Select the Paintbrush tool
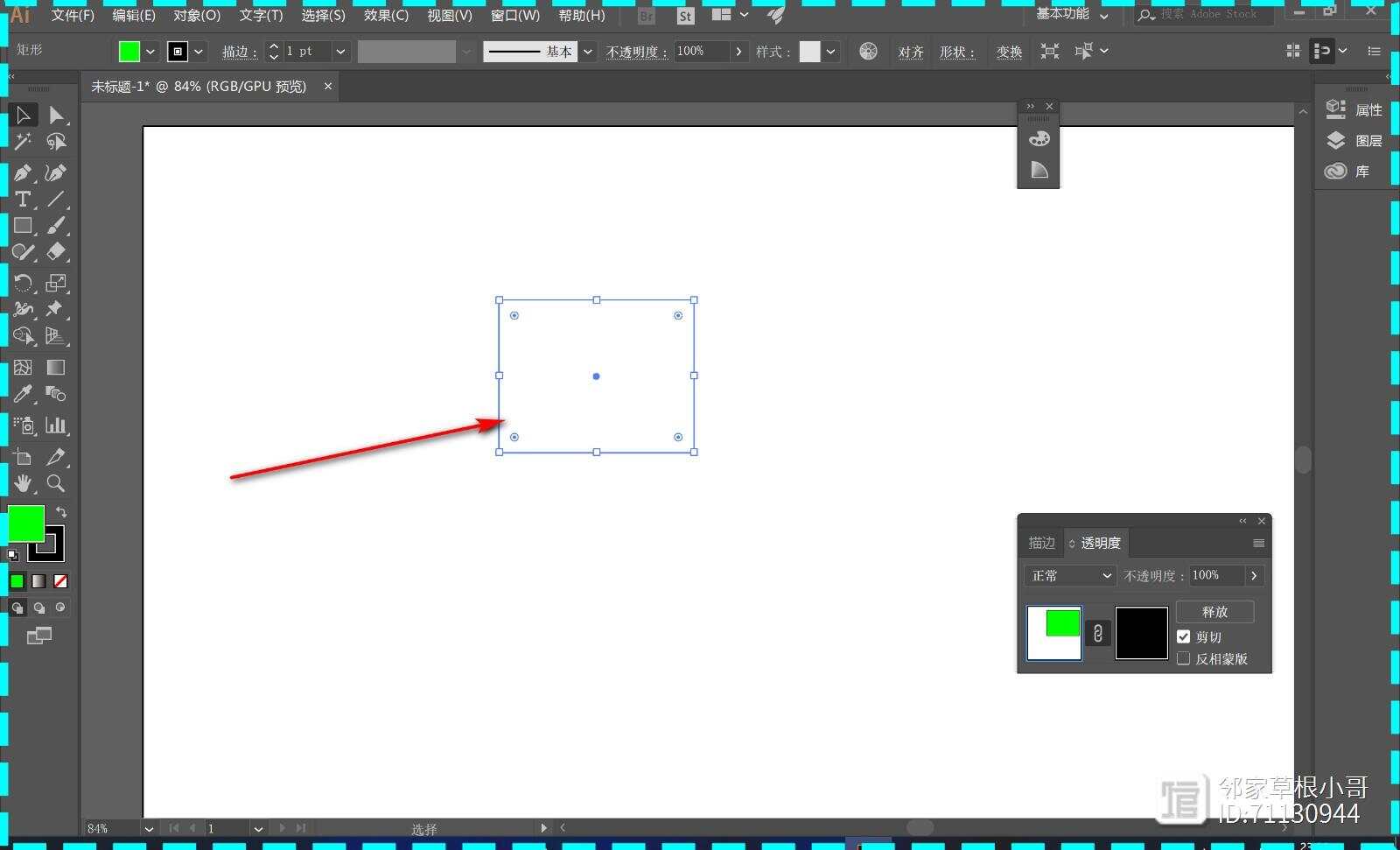This screenshot has width=1400, height=850. coord(56,225)
